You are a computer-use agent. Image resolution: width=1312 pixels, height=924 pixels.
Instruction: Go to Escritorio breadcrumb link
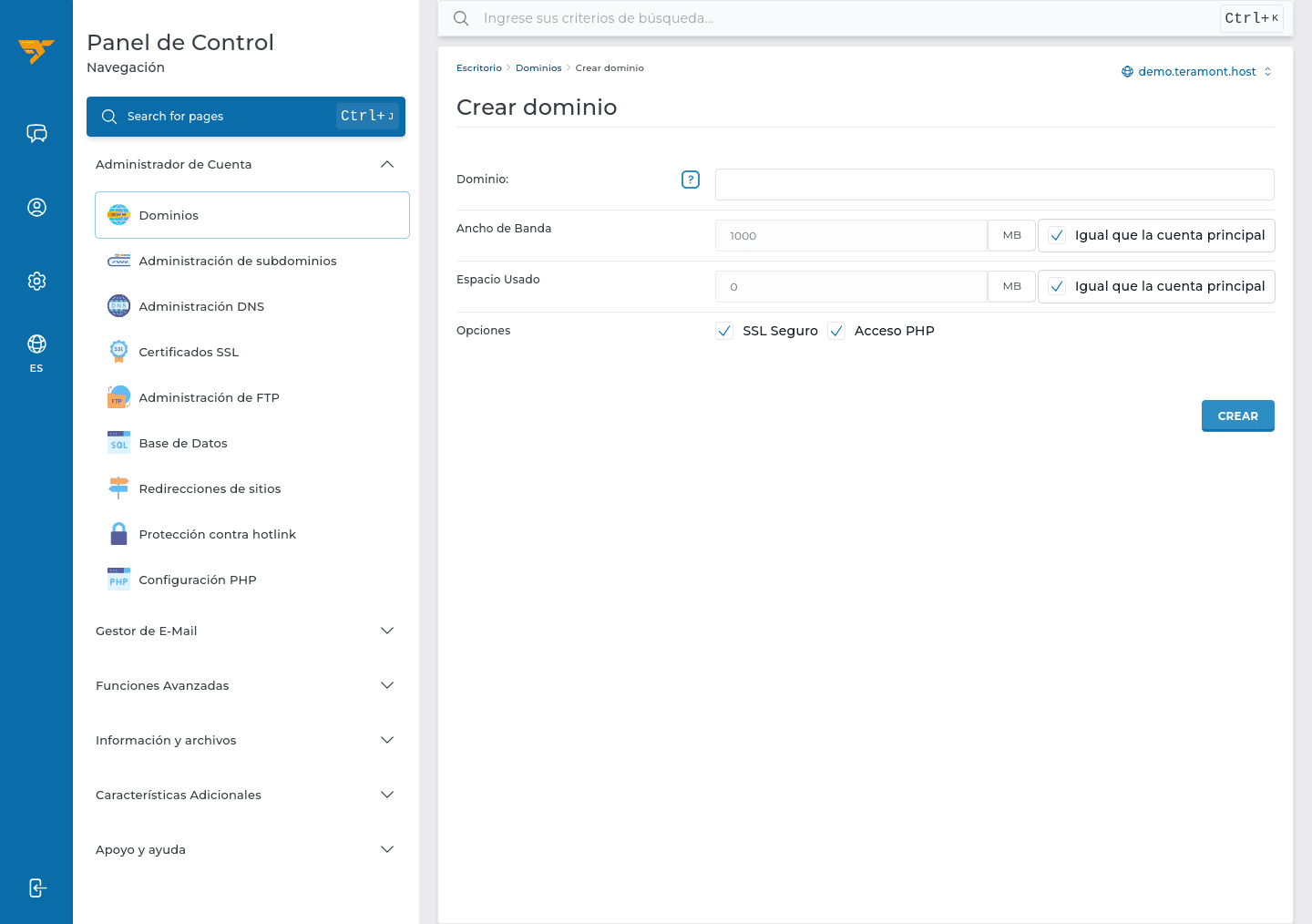(479, 68)
